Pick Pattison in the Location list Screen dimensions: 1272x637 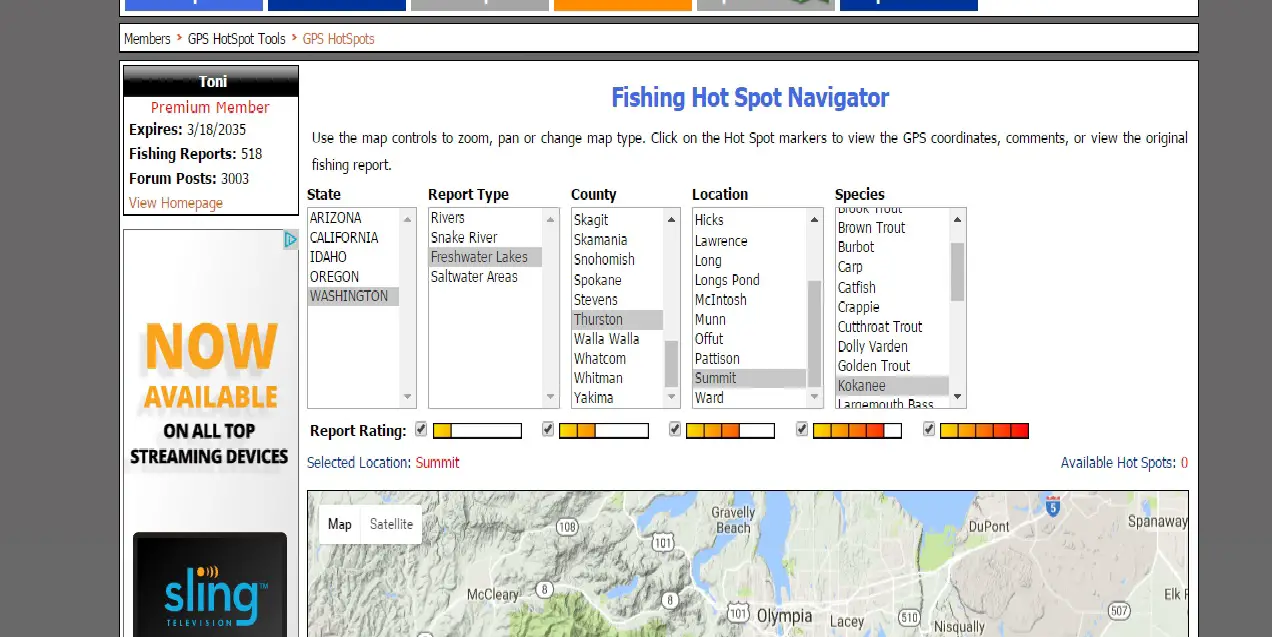click(717, 358)
